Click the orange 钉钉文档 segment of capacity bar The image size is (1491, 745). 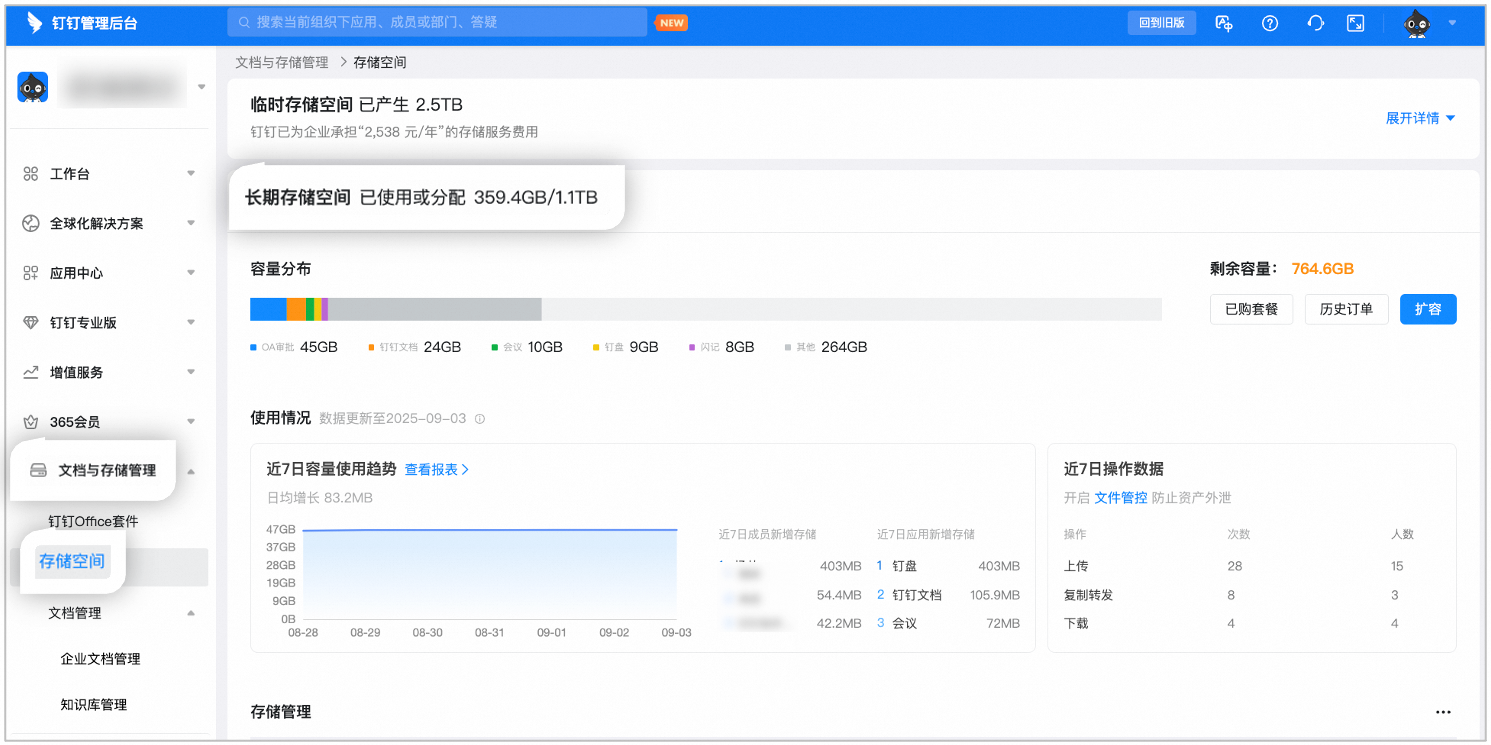[x=296, y=309]
